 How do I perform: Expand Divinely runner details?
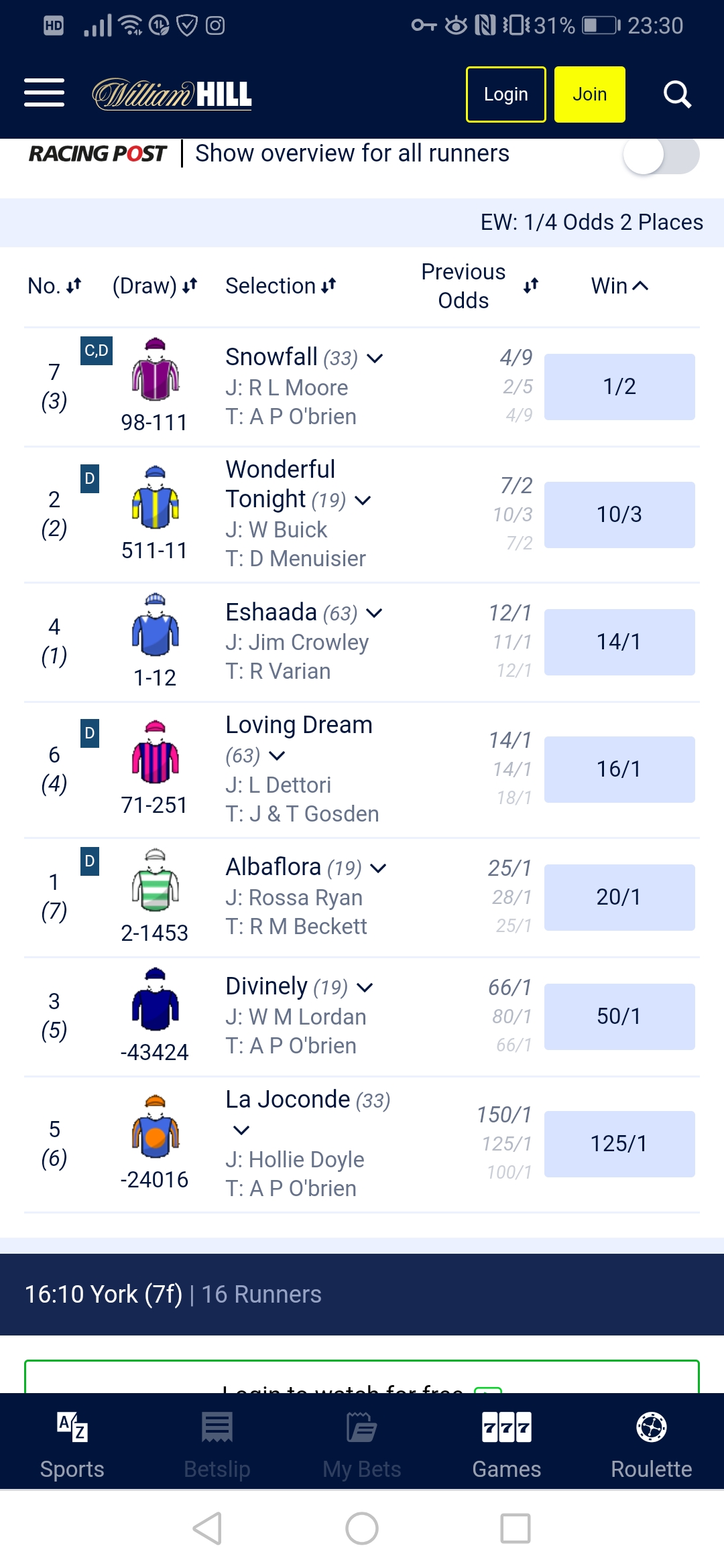365,988
